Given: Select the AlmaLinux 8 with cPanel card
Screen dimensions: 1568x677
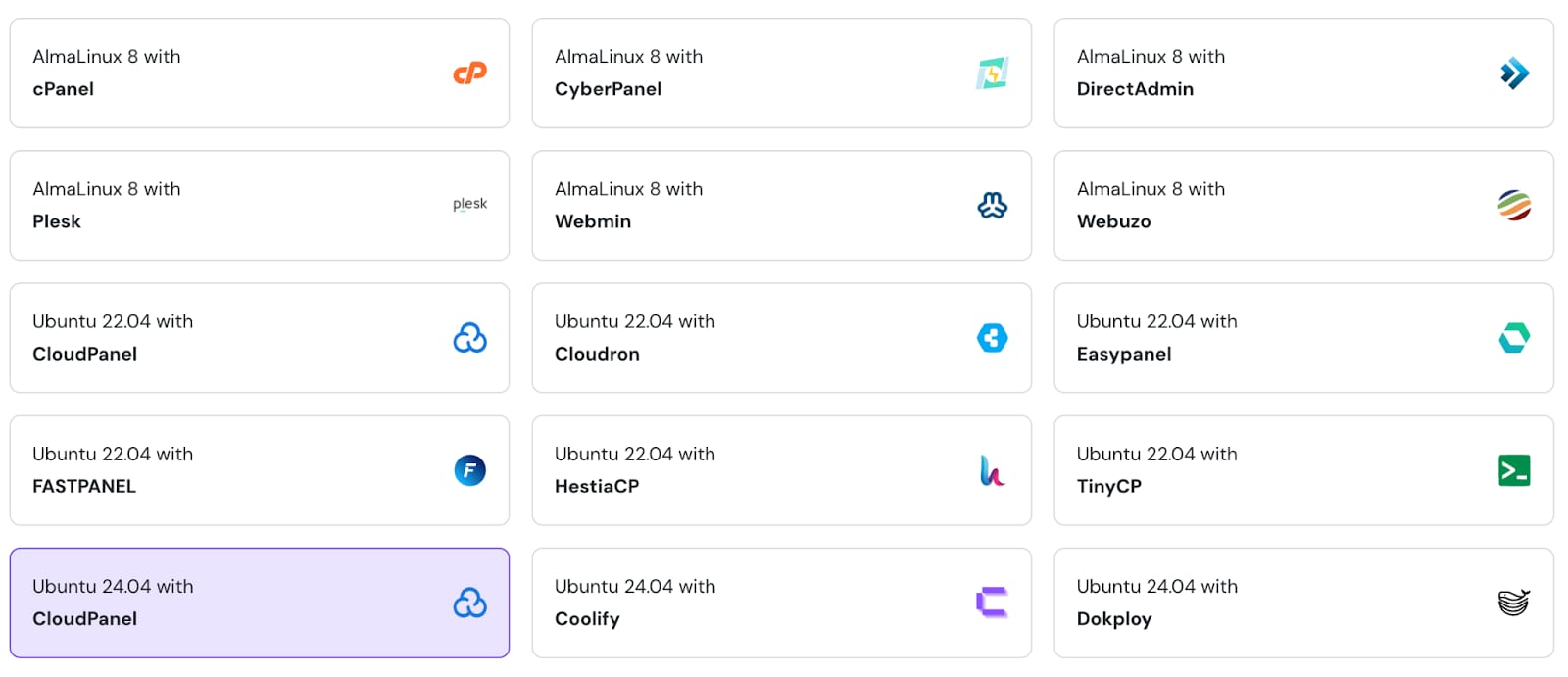Looking at the screenshot, I should 259,72.
